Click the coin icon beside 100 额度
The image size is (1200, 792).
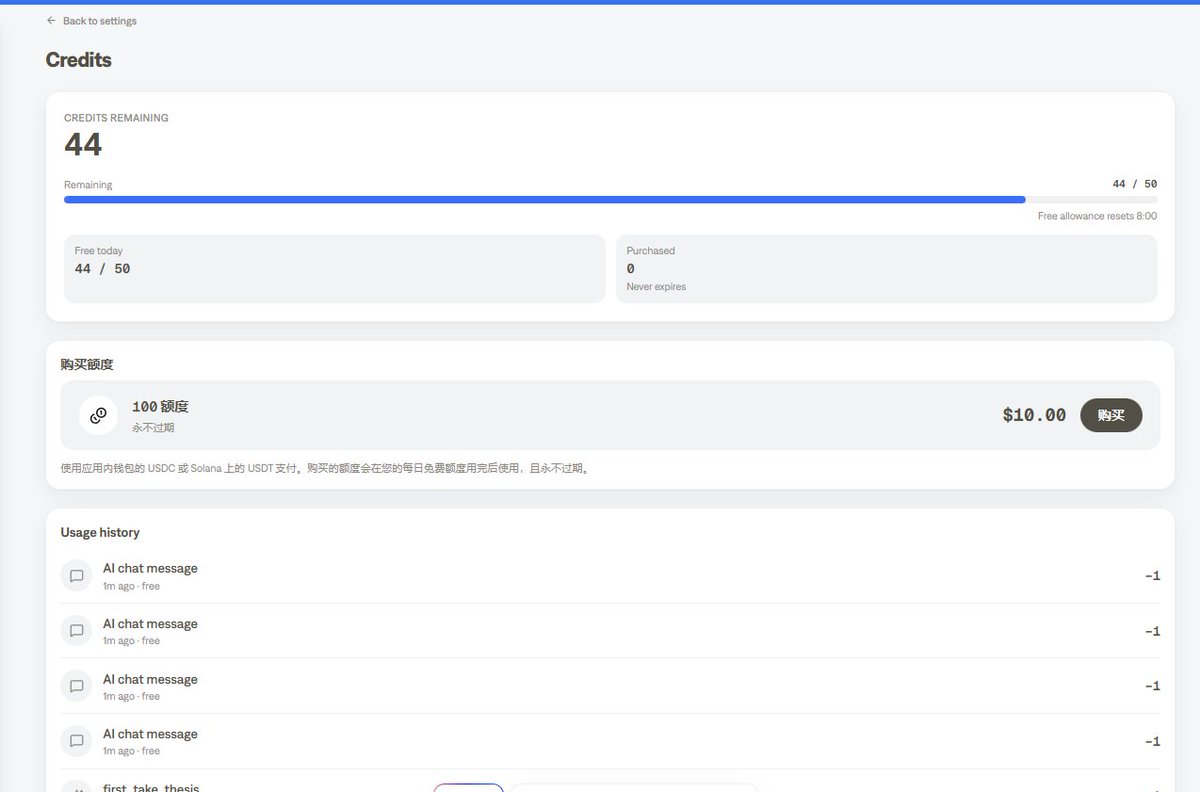pyautogui.click(x=98, y=415)
